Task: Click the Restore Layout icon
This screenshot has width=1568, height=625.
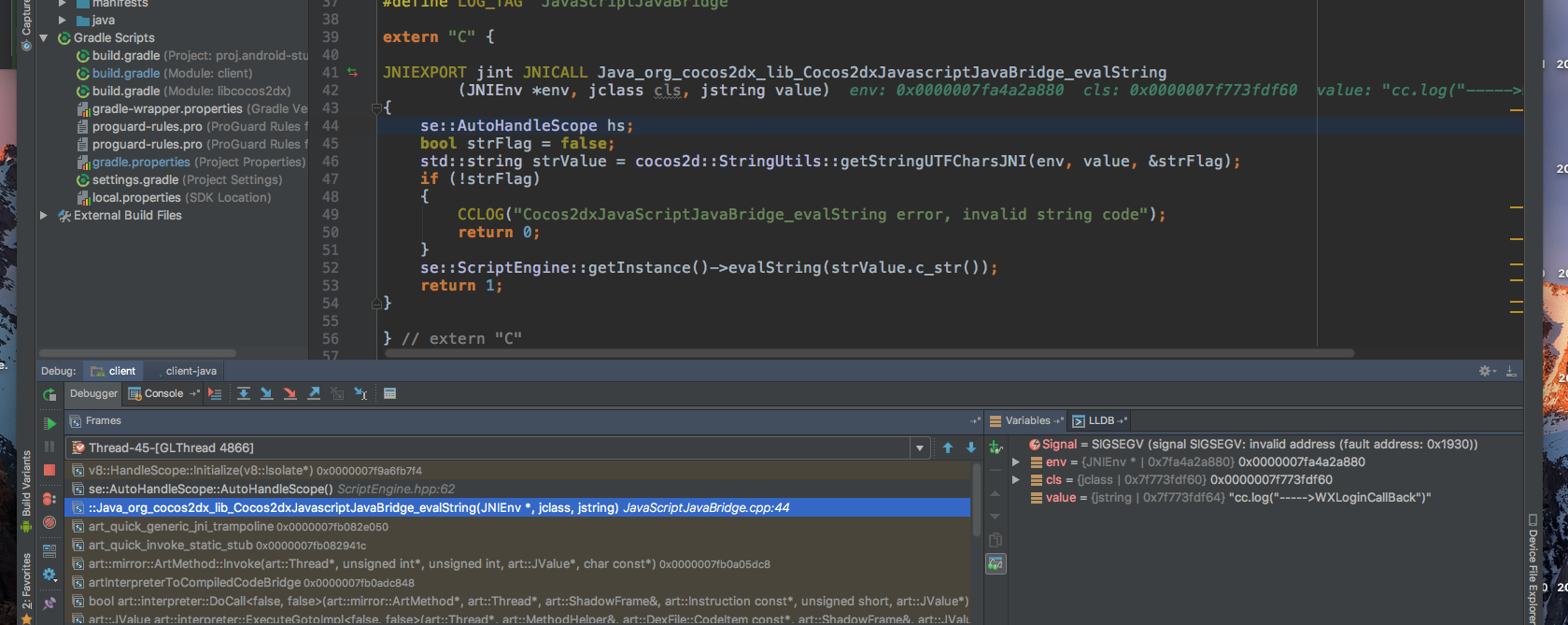Action: click(x=49, y=551)
